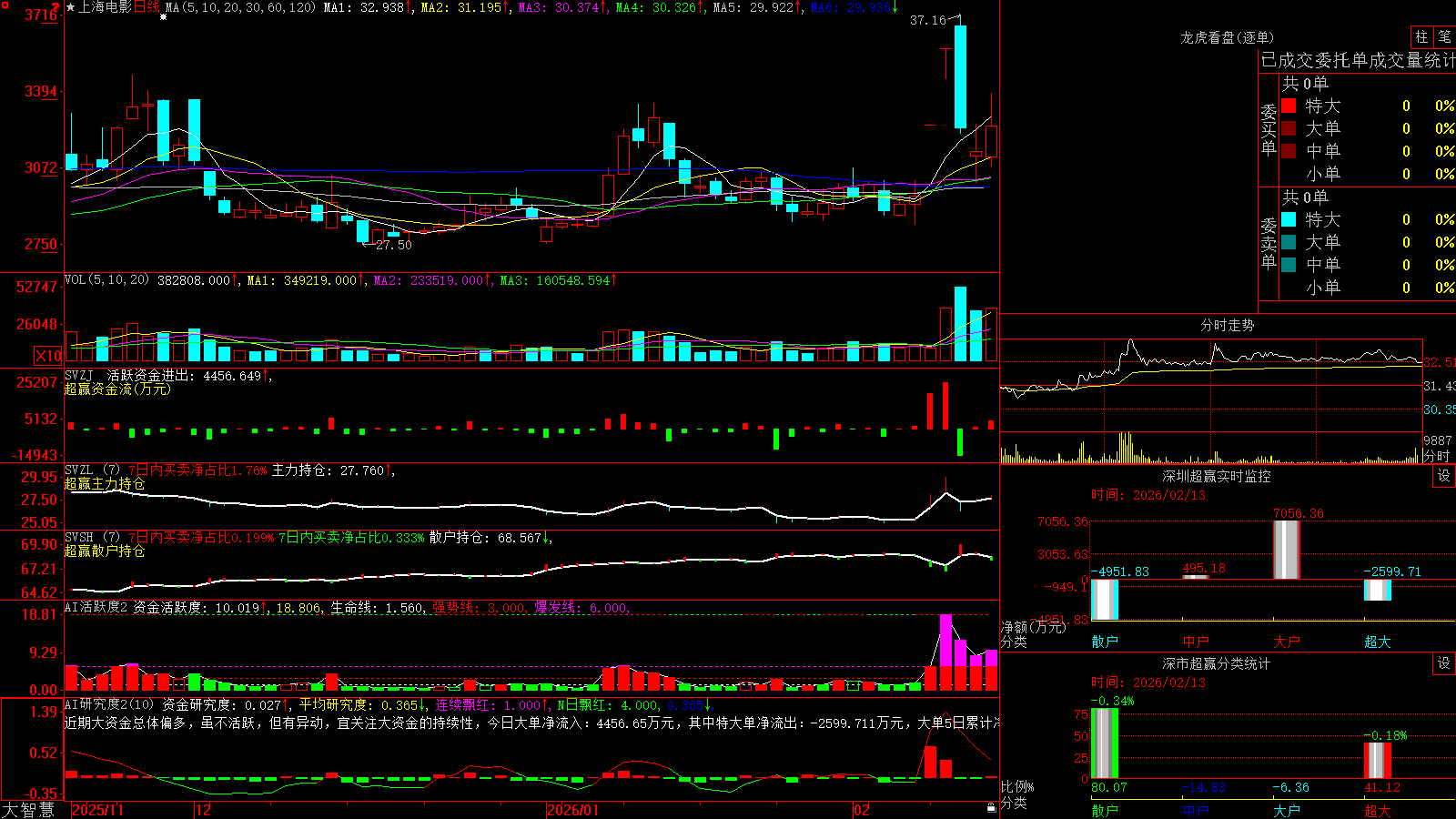
Task: Click the star icon before 上海电影
Action: pos(70,7)
